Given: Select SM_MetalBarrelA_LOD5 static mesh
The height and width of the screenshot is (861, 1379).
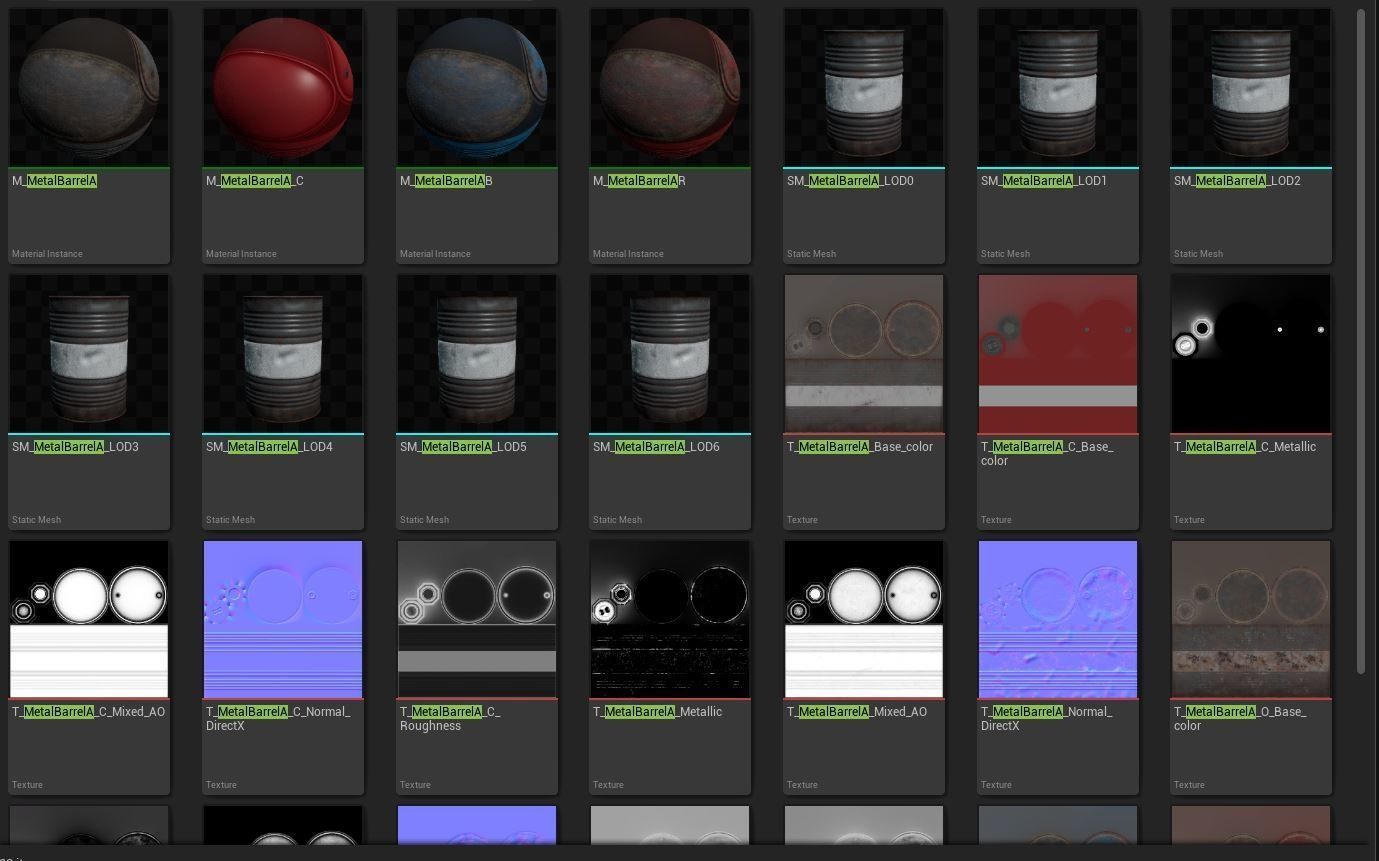Looking at the screenshot, I should (477, 402).
